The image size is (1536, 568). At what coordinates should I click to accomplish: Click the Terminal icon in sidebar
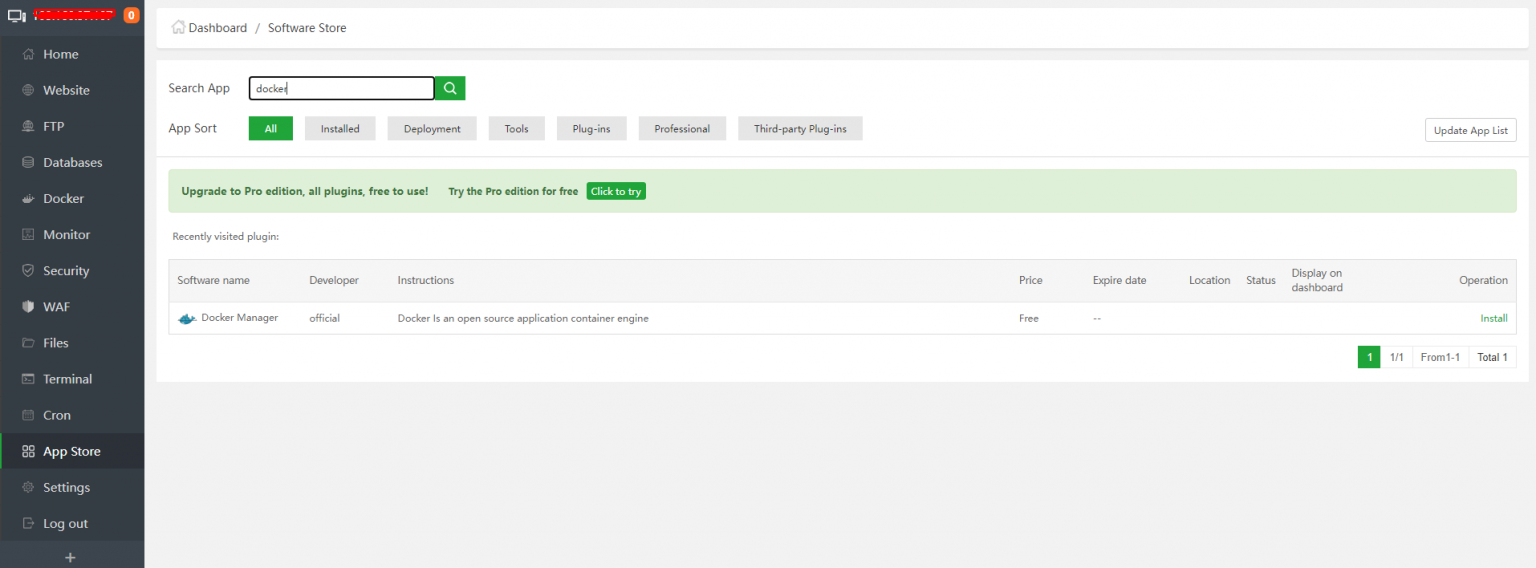pos(28,379)
